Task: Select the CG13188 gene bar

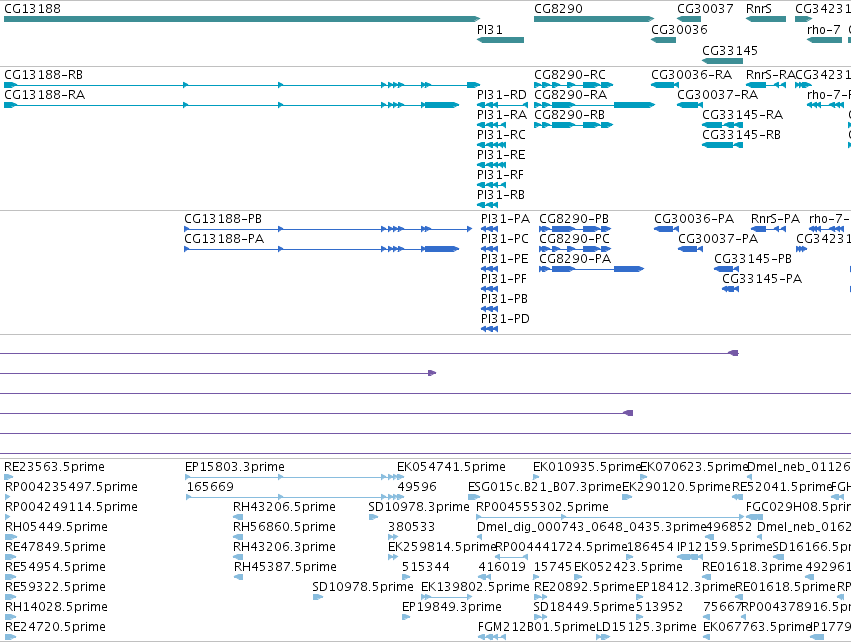Action: click(x=242, y=19)
